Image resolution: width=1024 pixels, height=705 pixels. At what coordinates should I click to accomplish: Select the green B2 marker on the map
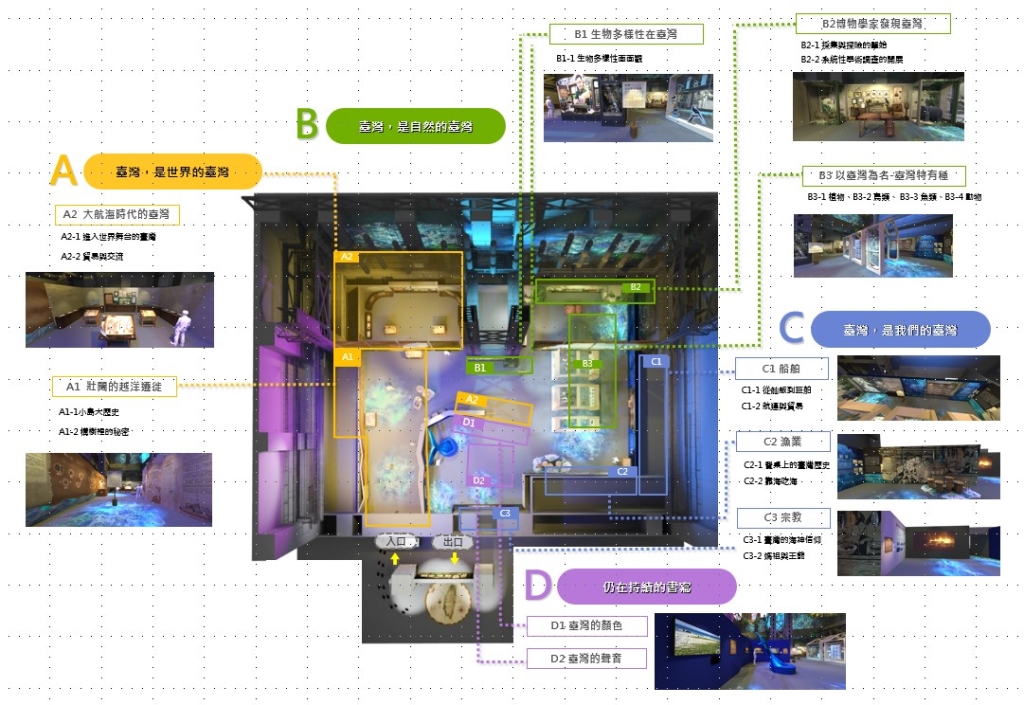click(x=635, y=288)
